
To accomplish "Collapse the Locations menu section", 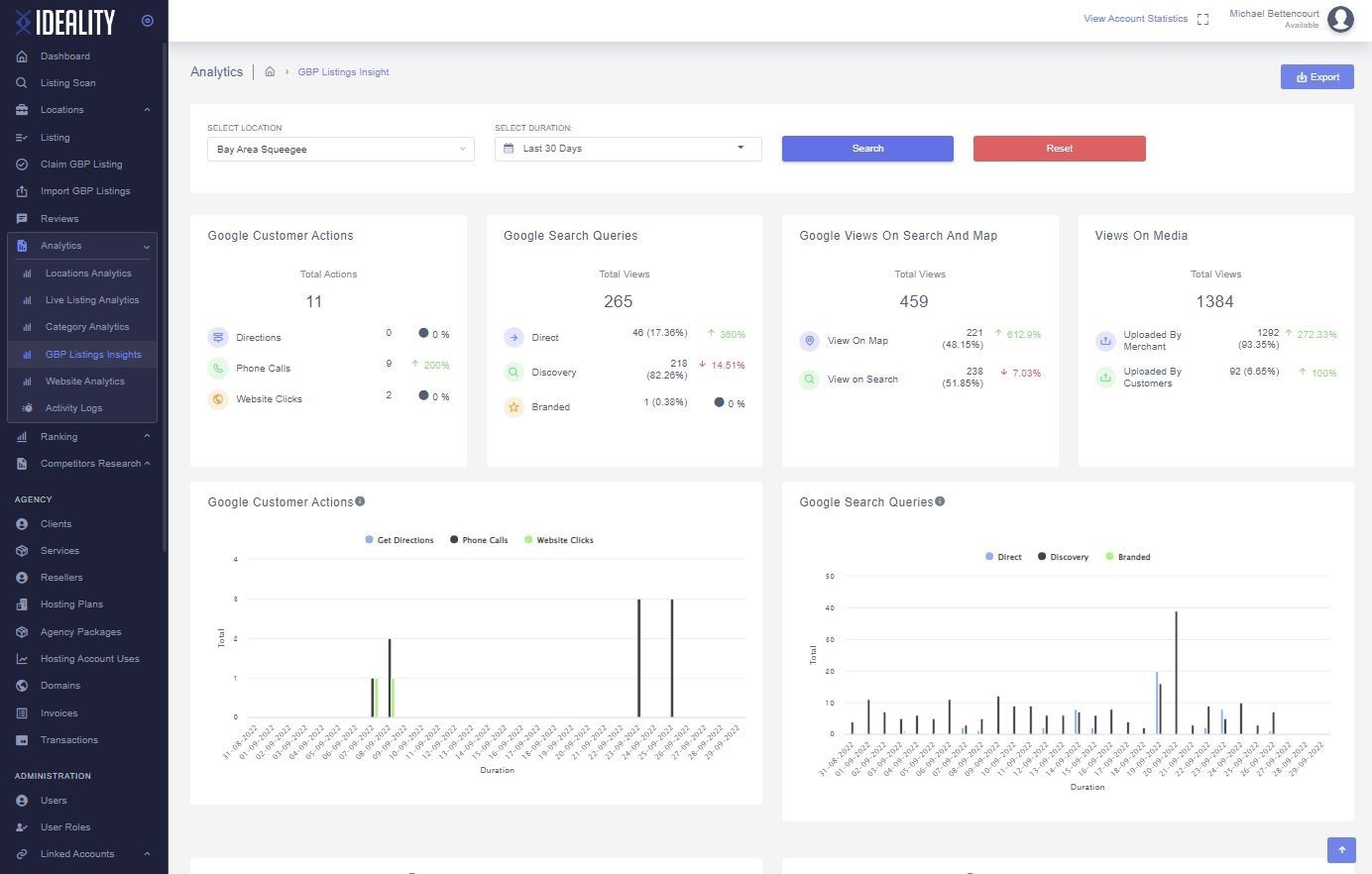I will coord(147,110).
